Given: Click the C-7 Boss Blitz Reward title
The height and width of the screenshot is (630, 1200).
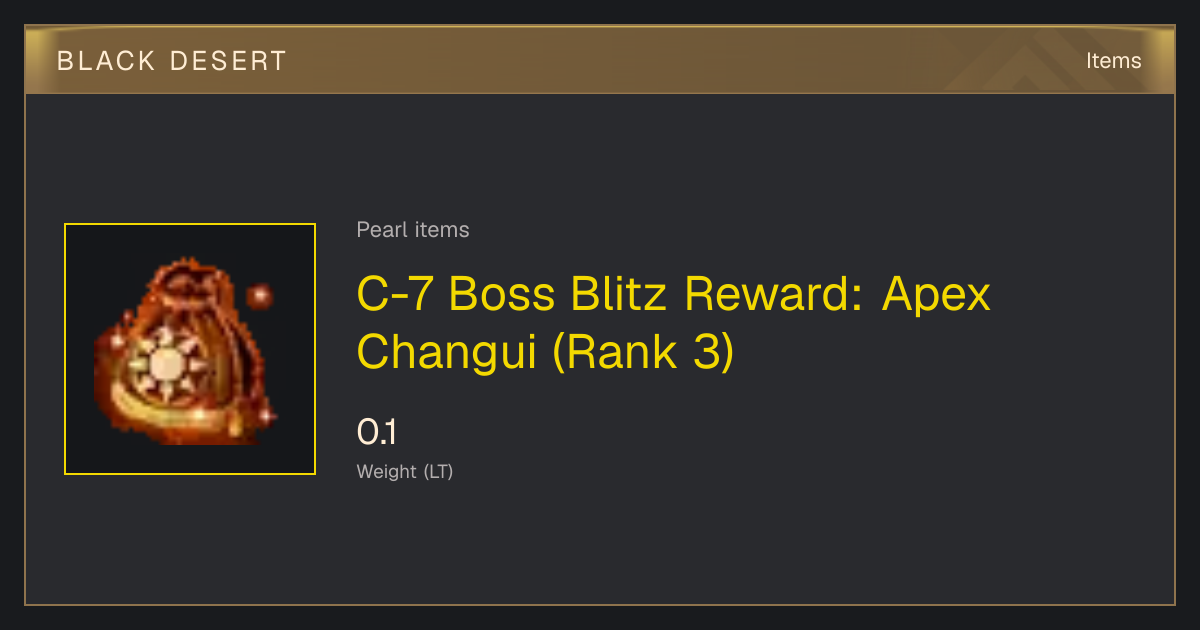Looking at the screenshot, I should tap(673, 322).
